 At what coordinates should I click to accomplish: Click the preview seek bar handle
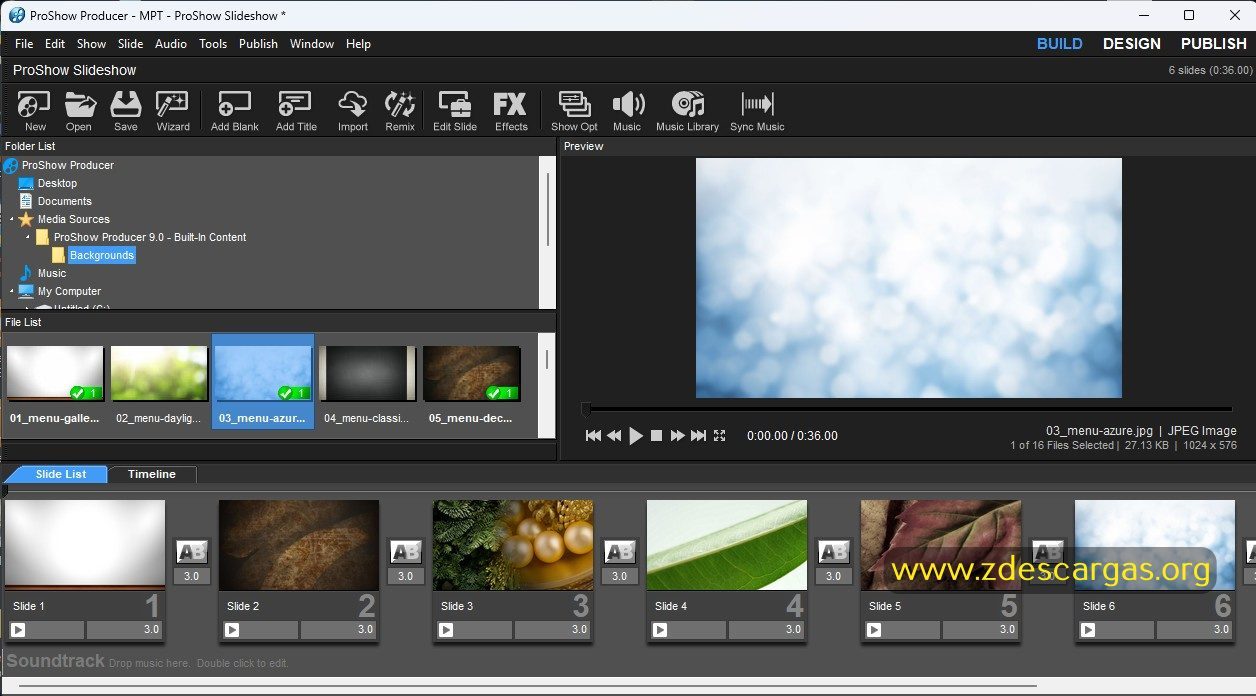(586, 408)
